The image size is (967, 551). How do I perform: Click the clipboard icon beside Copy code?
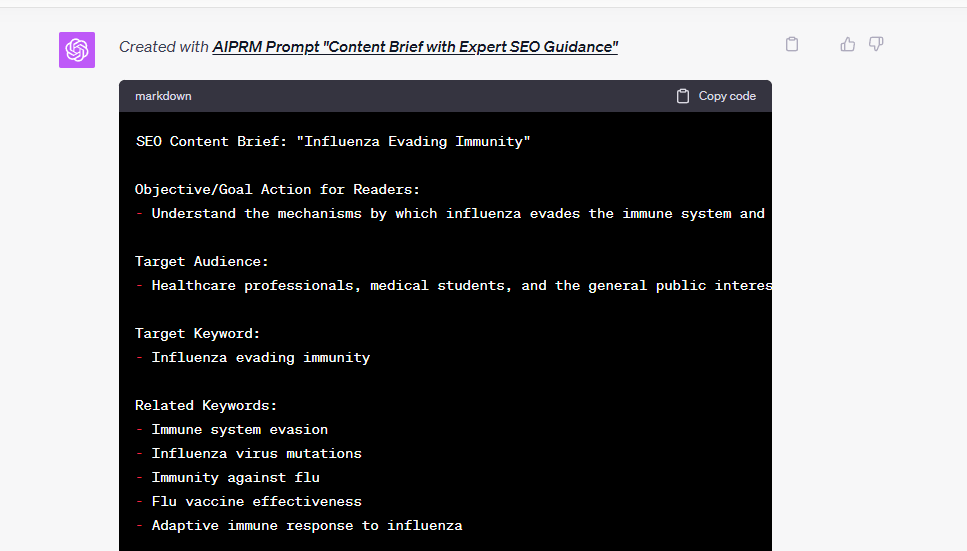click(x=683, y=96)
